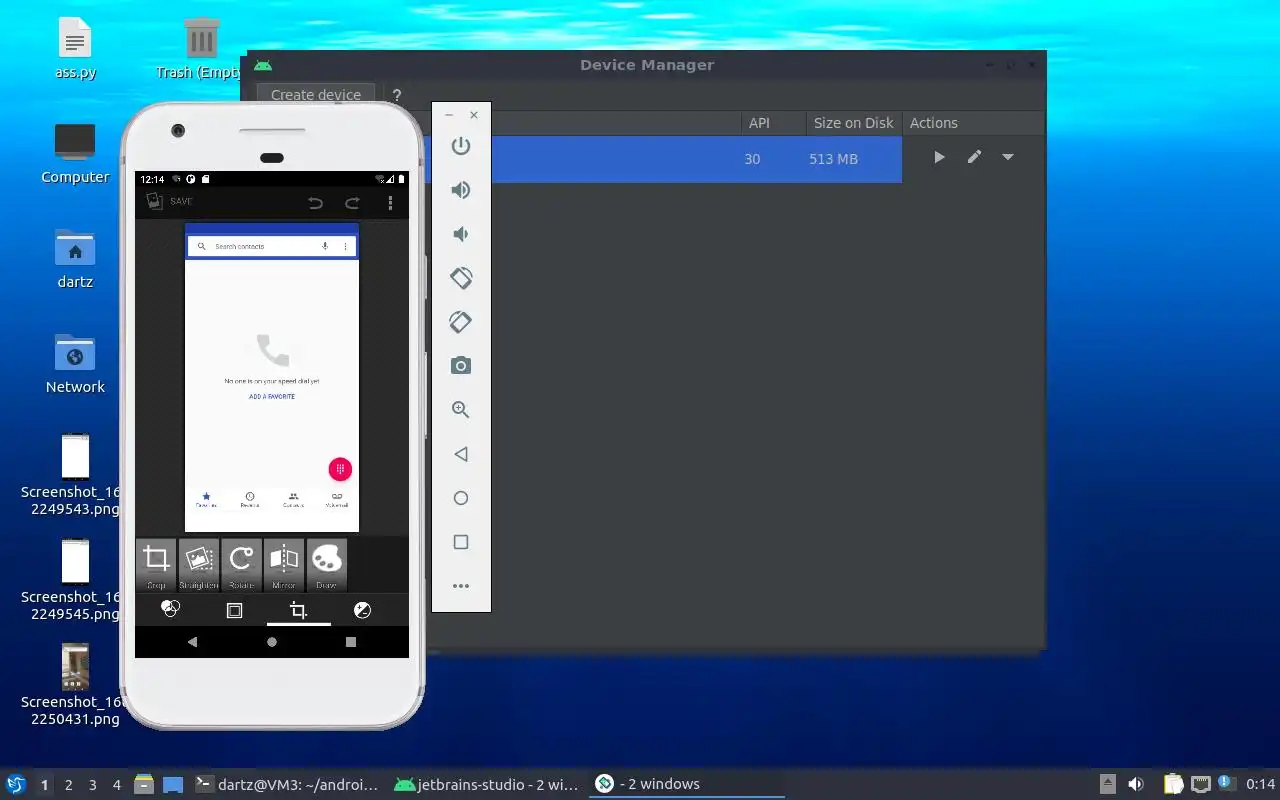Open the editor overflow menu (three dots)
The height and width of the screenshot is (800, 1280).
(x=390, y=203)
